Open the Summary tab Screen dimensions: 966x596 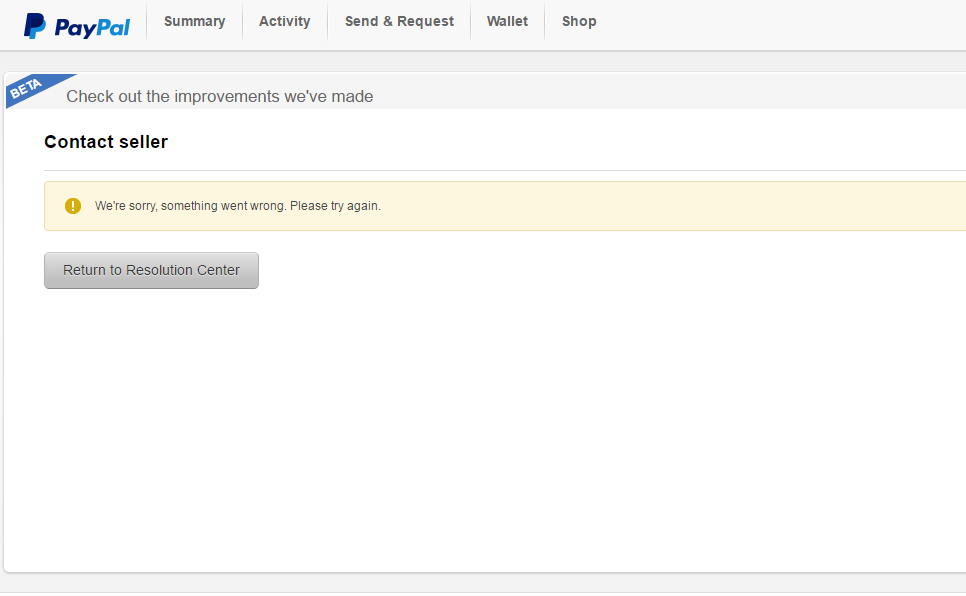[194, 21]
